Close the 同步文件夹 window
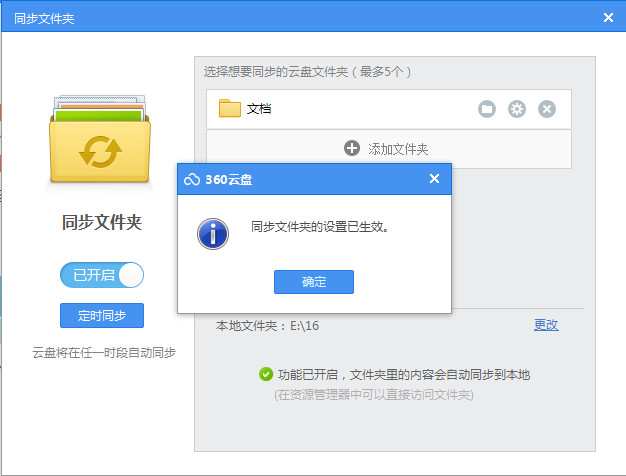This screenshot has width=626, height=476. tap(608, 18)
